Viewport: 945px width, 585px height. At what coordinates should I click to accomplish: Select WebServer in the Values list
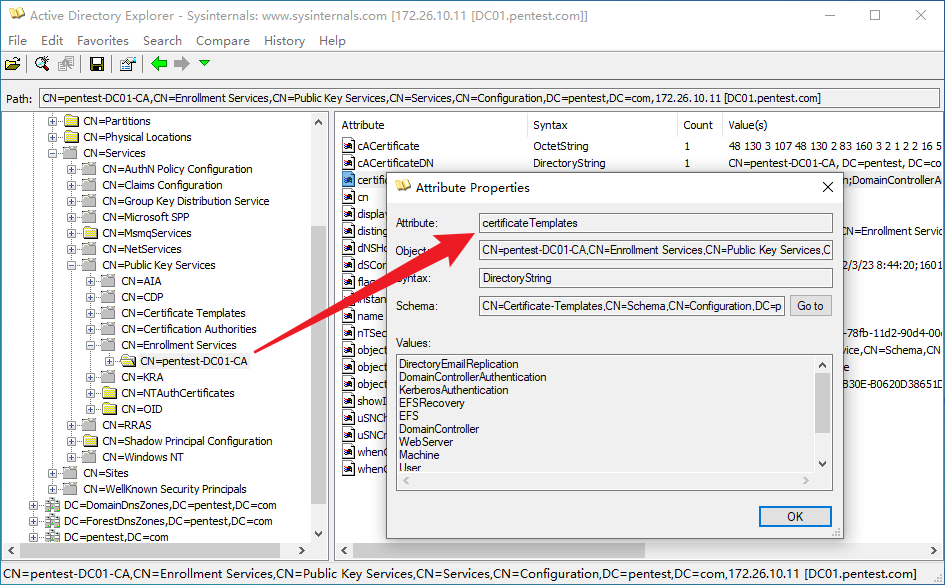point(426,442)
